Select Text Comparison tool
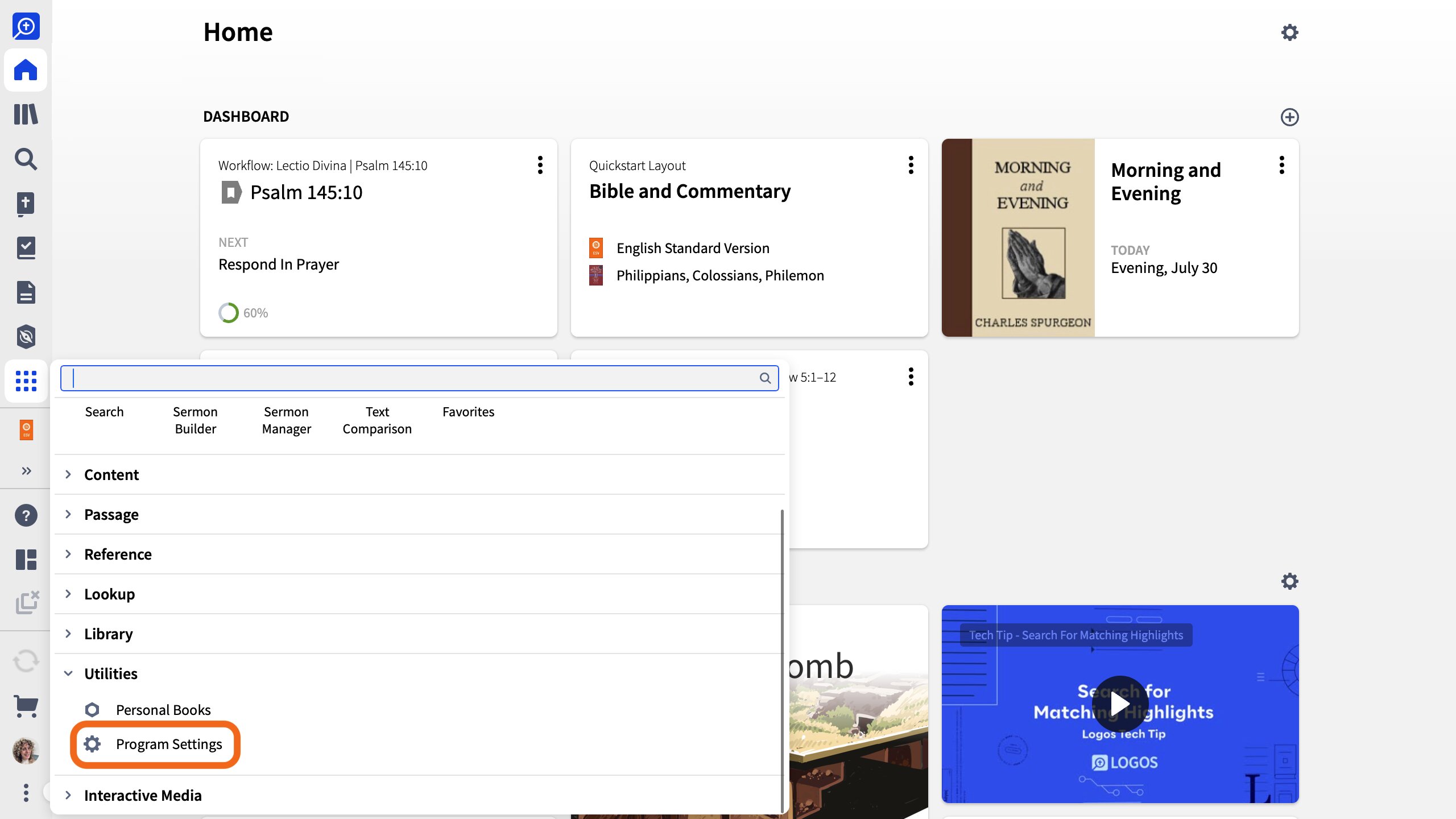The width and height of the screenshot is (1456, 819). tap(377, 420)
